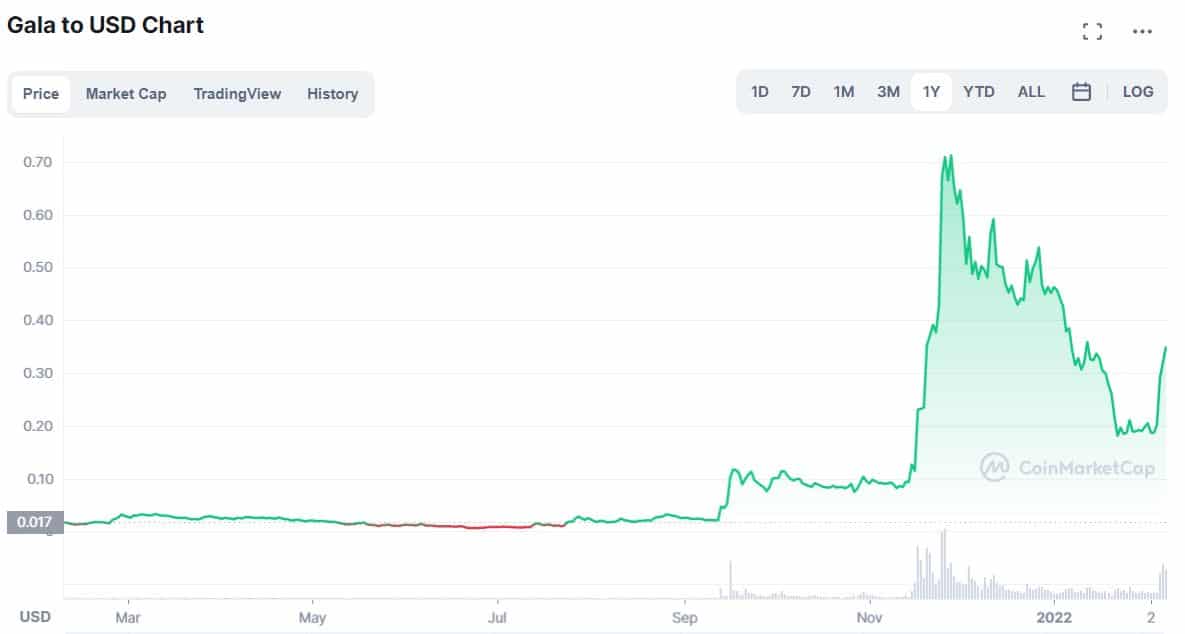Go to the History tab
The height and width of the screenshot is (634, 1185).
333,94
